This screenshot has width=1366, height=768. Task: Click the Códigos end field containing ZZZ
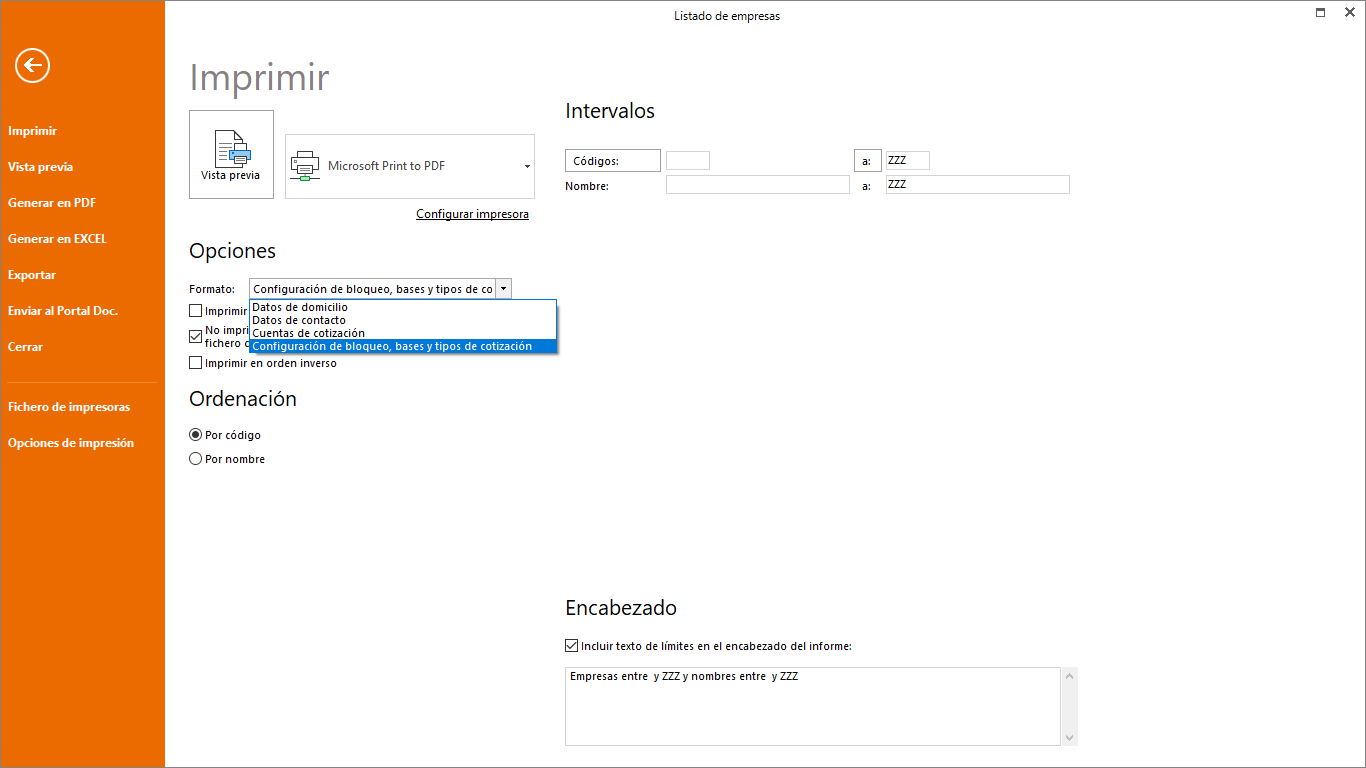908,161
